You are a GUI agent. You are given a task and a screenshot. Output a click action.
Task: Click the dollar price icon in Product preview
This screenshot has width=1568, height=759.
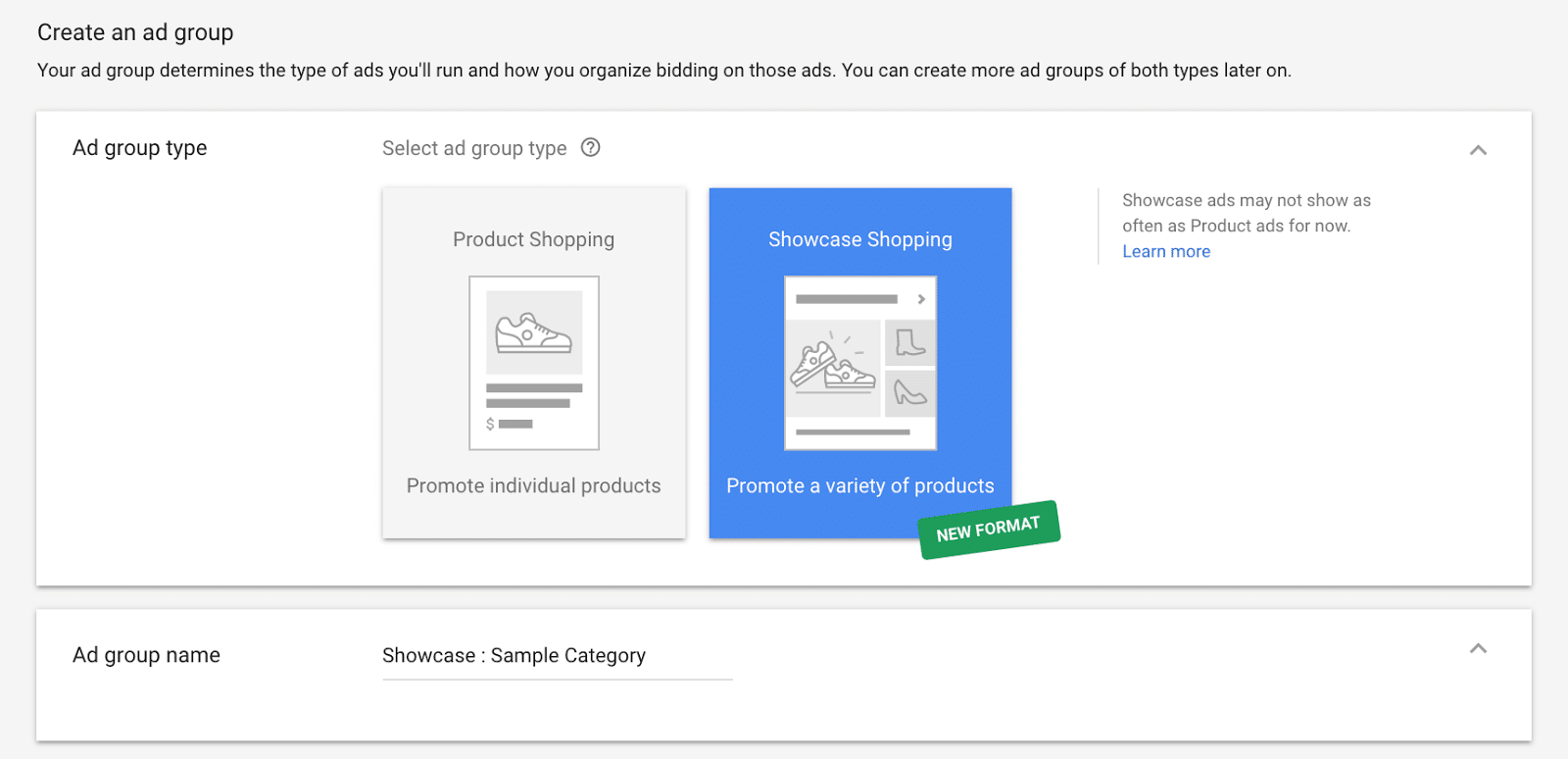tap(490, 425)
